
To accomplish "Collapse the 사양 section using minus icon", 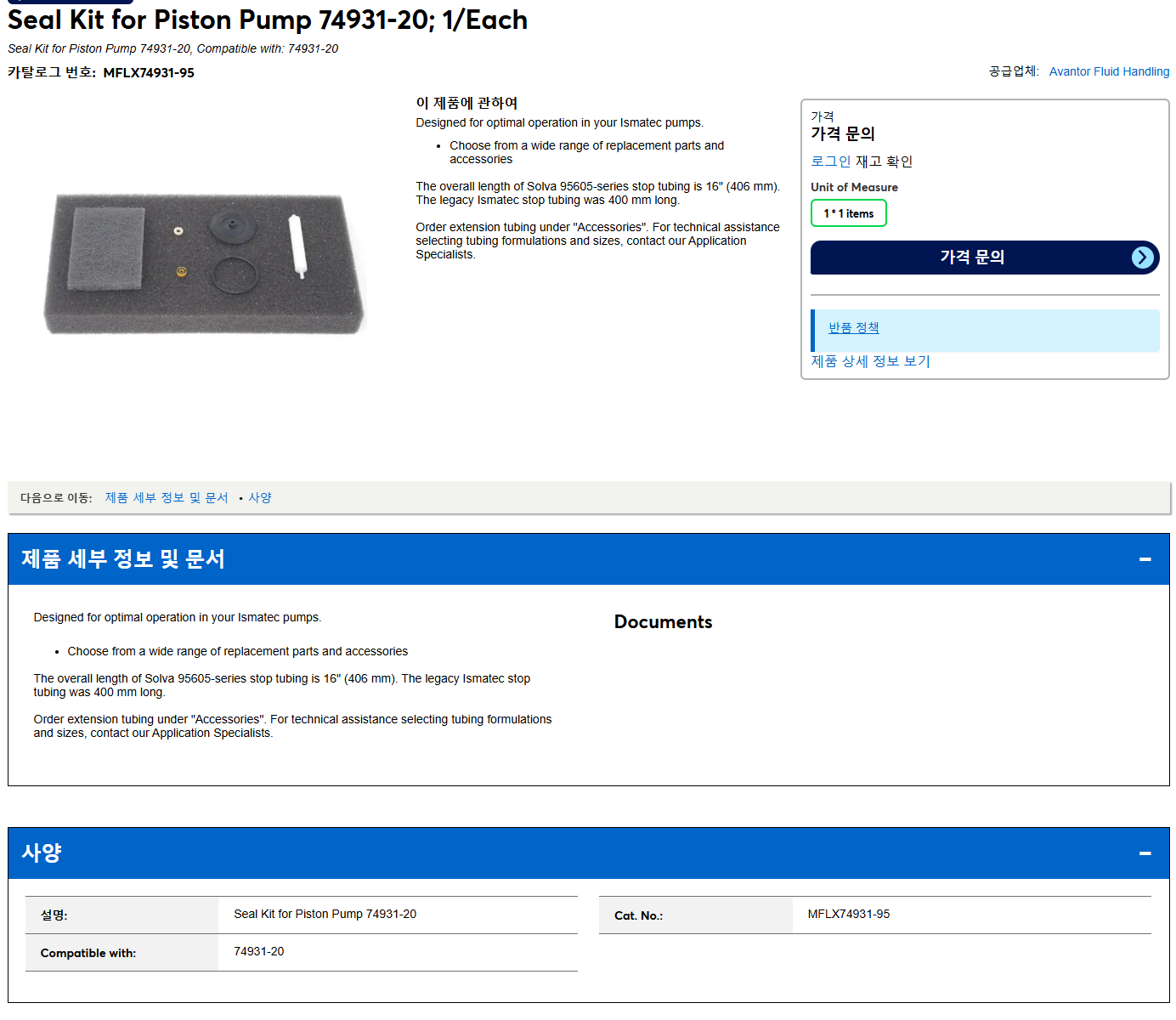I will [x=1145, y=853].
